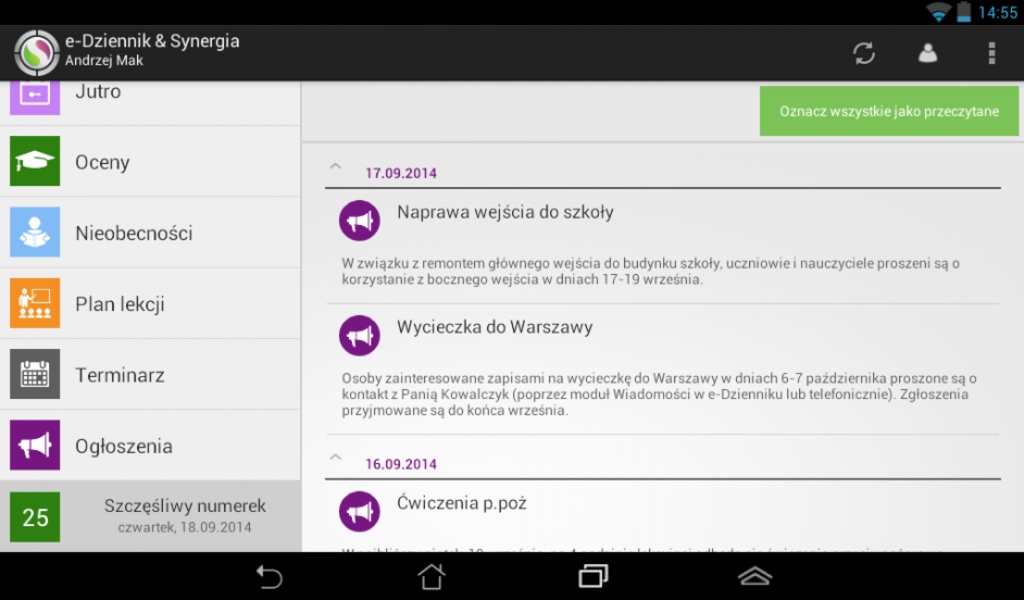Open the Wycieczka do Warszawy announcement title

pyautogui.click(x=495, y=327)
